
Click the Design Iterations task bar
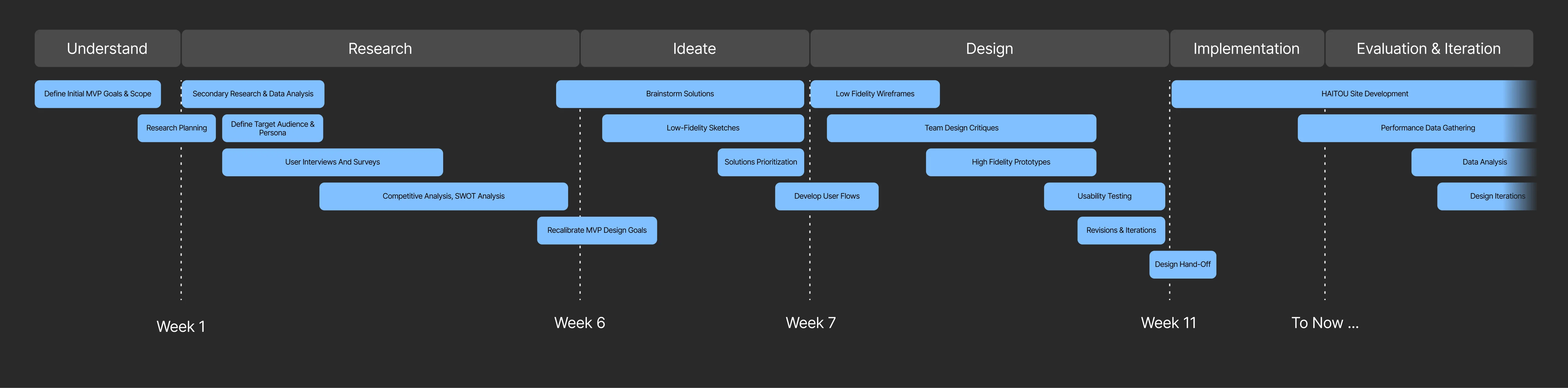tap(1487, 196)
